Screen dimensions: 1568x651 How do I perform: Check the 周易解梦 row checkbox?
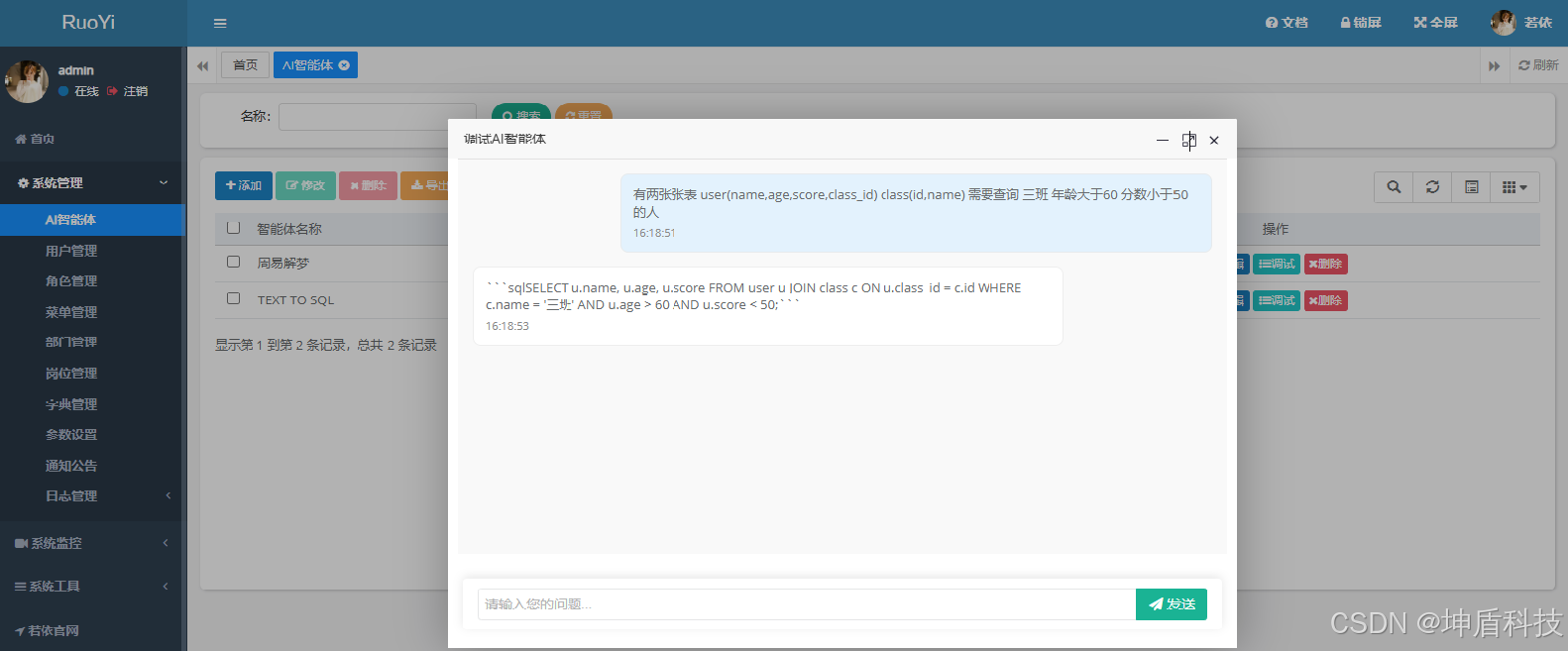[x=234, y=263]
